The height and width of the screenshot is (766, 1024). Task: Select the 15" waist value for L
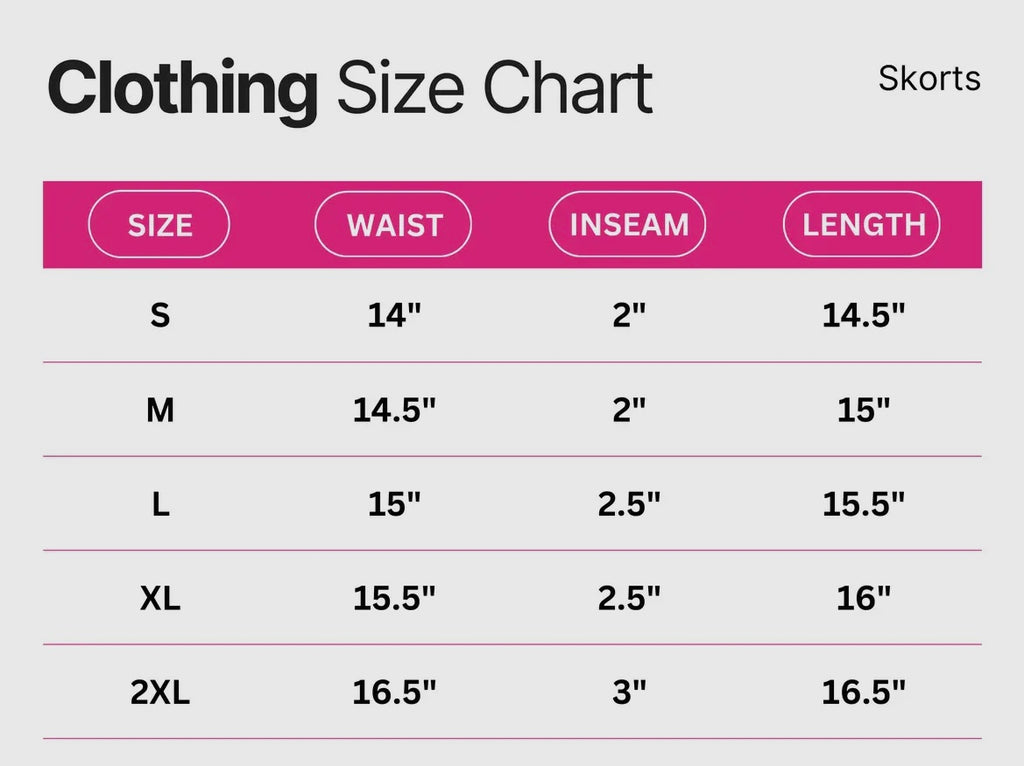[394, 504]
